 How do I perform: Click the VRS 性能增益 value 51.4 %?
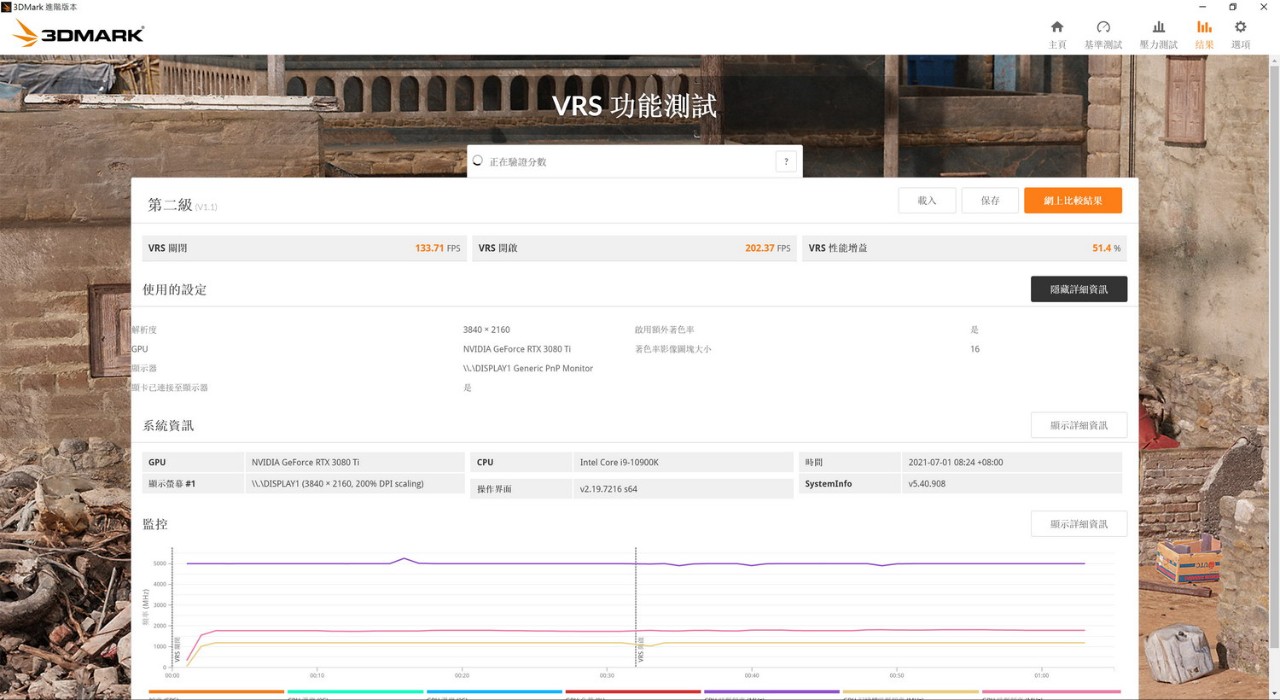(1106, 248)
